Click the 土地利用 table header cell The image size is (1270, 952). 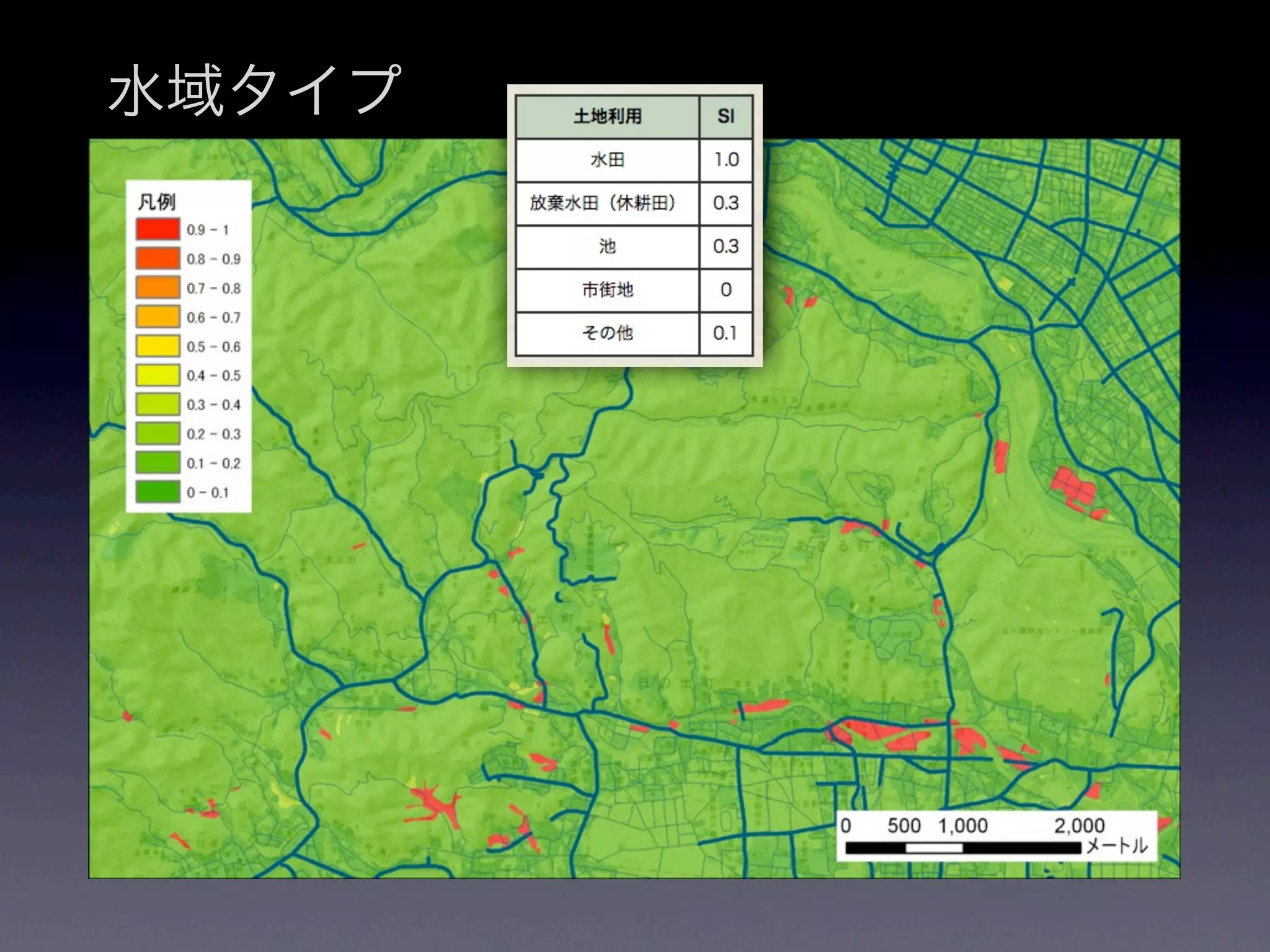click(607, 117)
